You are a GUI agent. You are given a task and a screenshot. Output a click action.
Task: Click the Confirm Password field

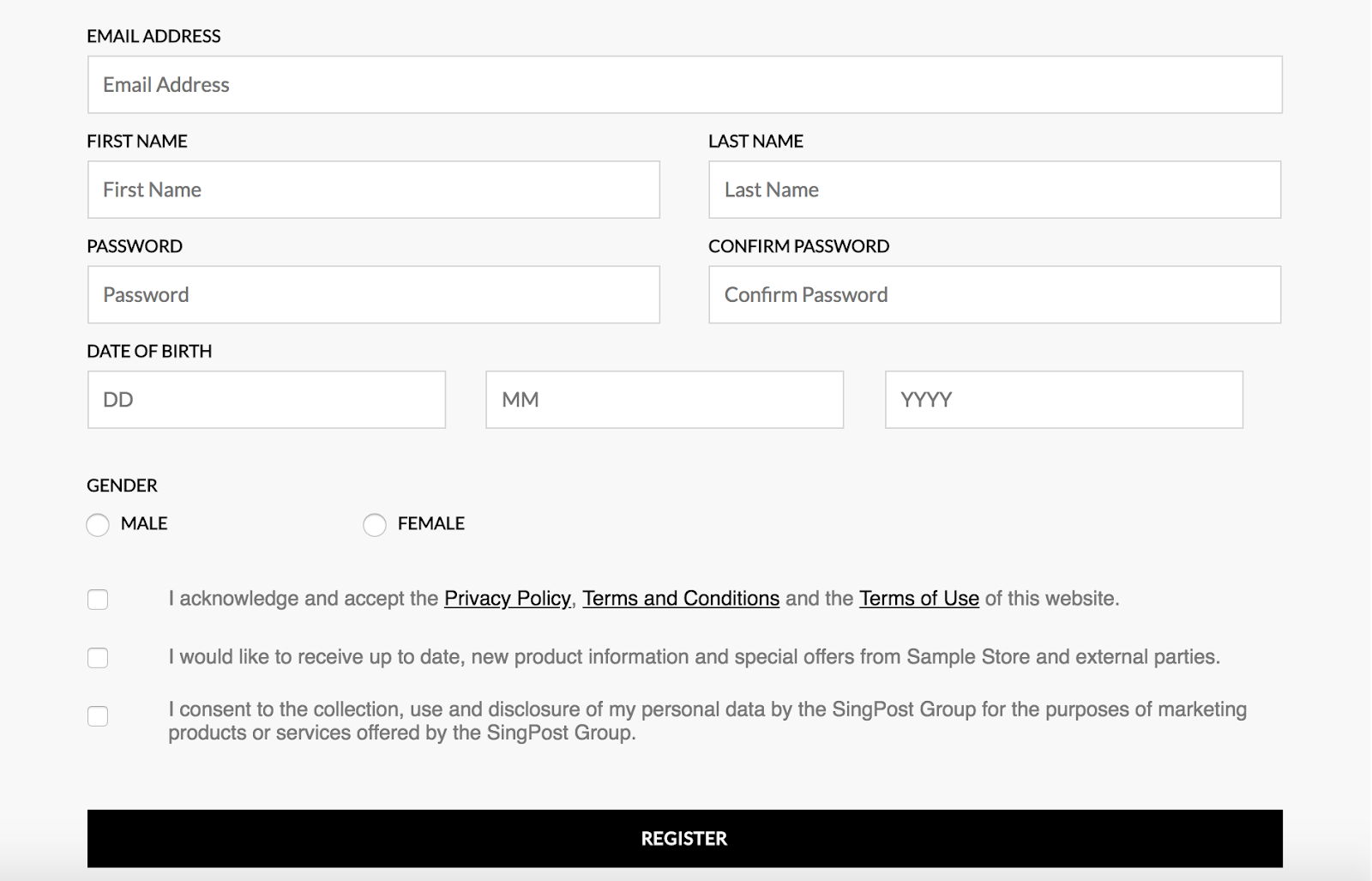994,294
